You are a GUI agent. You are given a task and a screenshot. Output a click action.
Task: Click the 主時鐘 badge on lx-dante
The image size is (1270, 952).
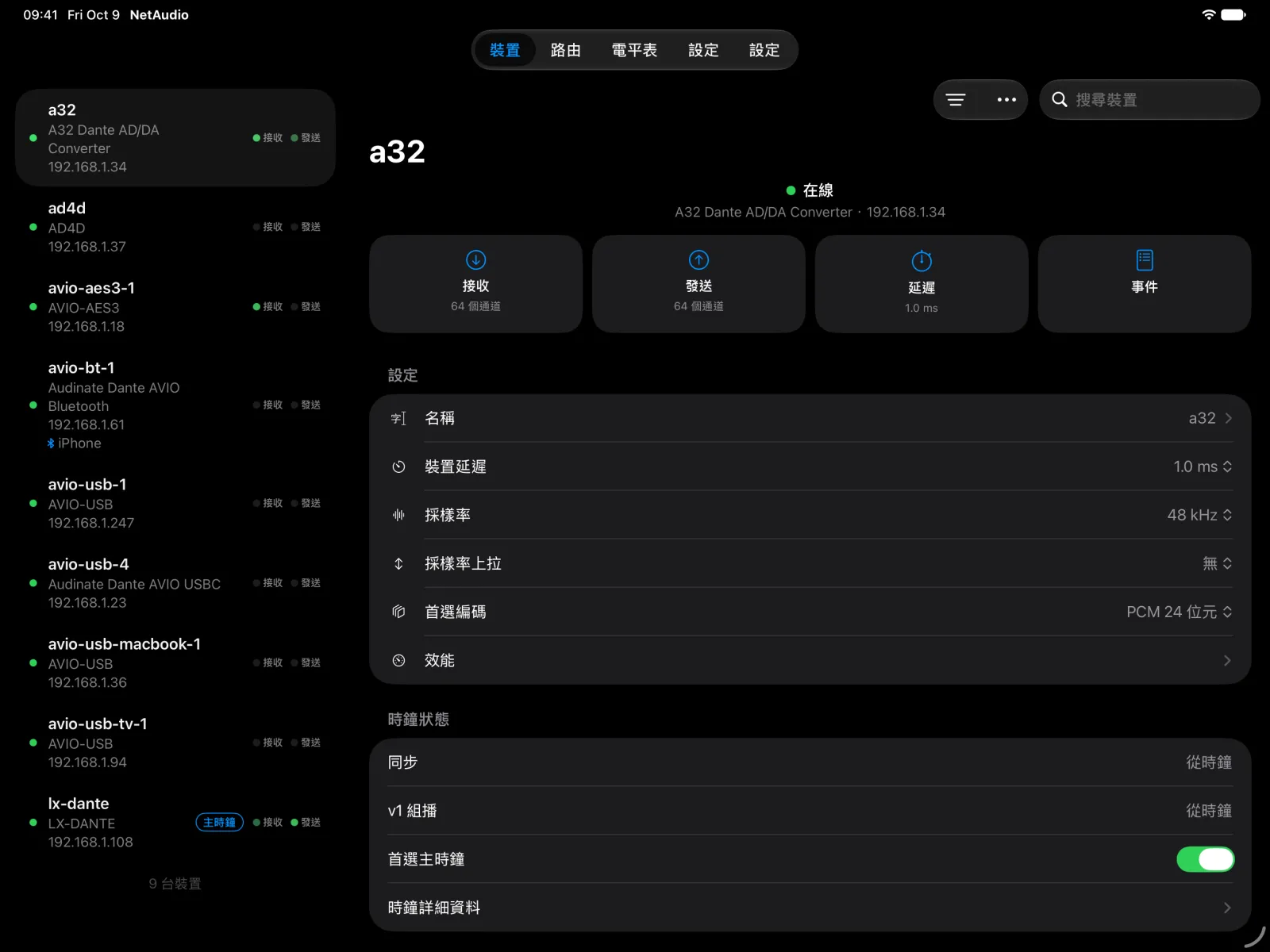point(219,823)
